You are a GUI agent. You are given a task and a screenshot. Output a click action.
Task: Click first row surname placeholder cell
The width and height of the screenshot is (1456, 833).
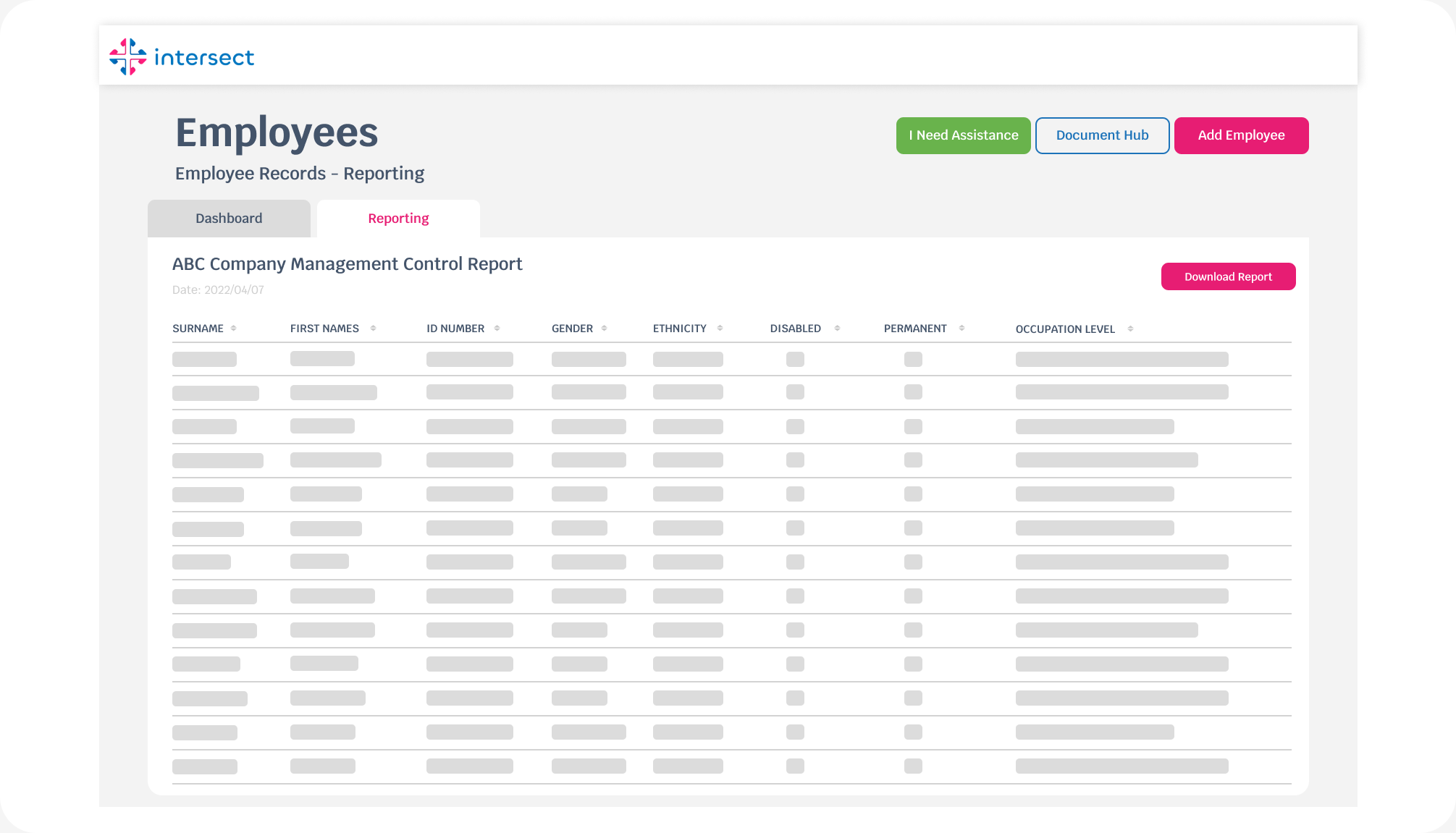(x=204, y=359)
